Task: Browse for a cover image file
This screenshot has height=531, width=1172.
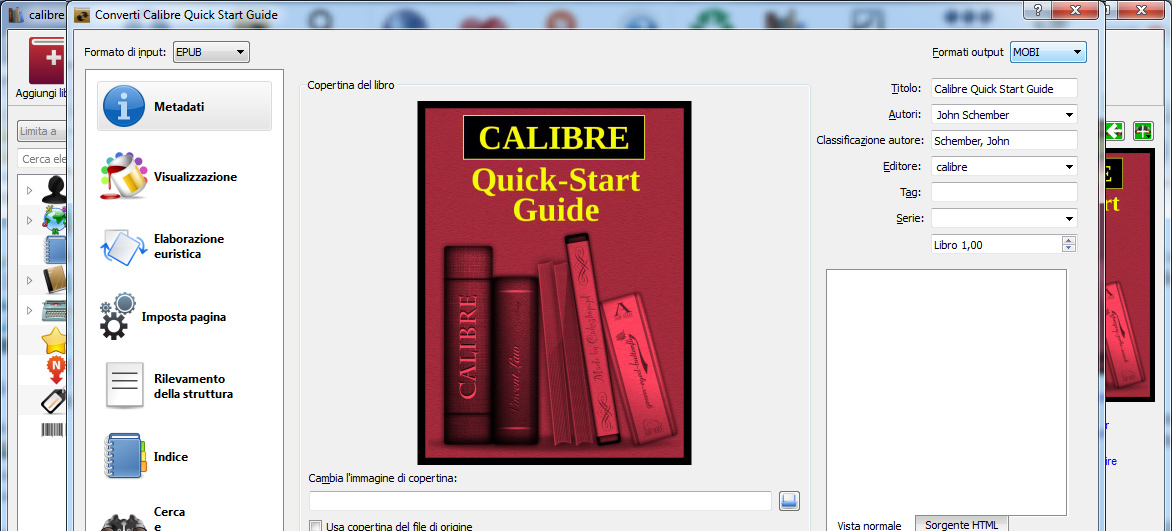Action: tap(789, 501)
